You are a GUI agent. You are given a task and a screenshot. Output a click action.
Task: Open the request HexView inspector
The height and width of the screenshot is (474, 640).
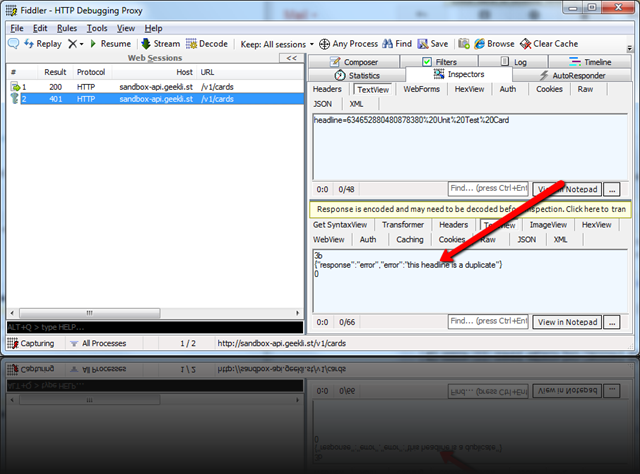(x=469, y=89)
